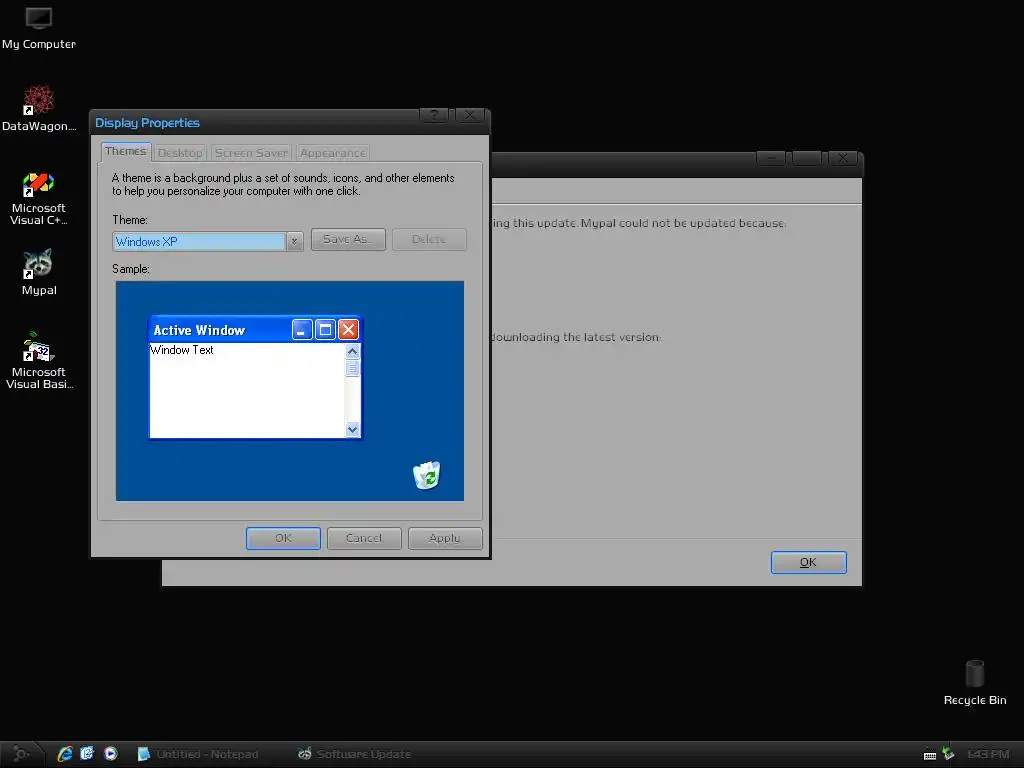Viewport: 1024px width, 768px height.
Task: Open the Desktop tab
Action: click(x=180, y=153)
